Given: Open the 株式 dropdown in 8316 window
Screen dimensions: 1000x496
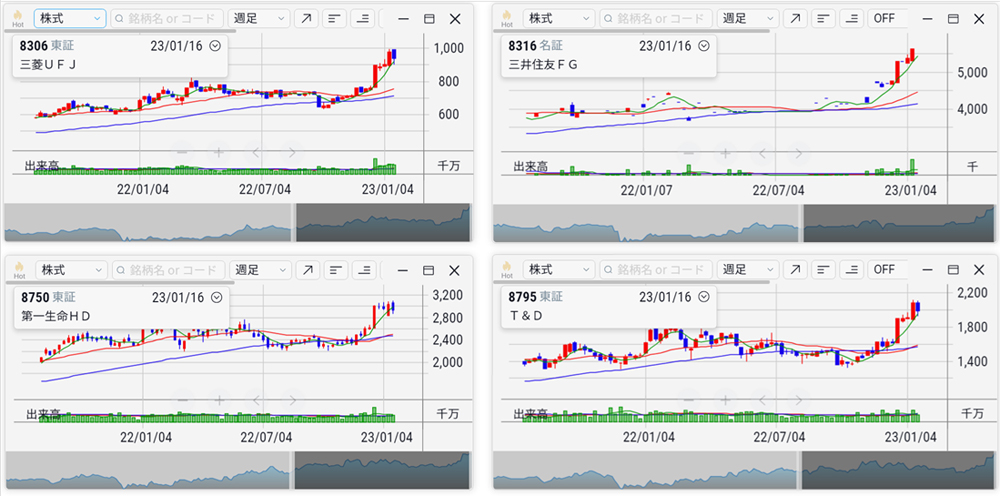Looking at the screenshot, I should [x=558, y=18].
